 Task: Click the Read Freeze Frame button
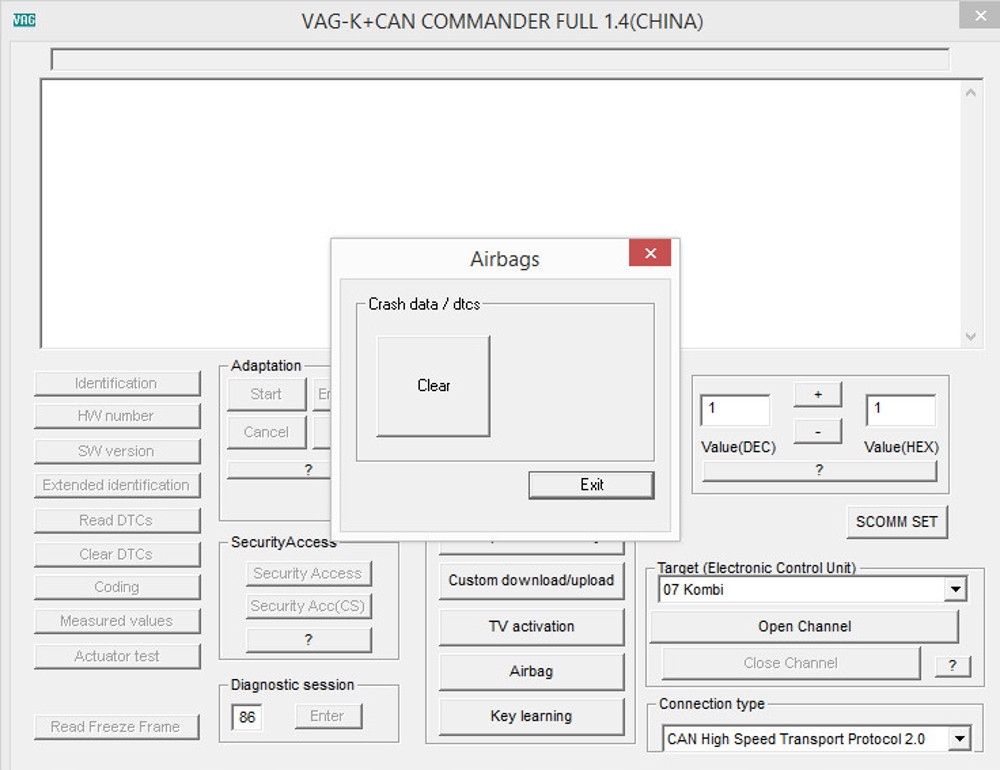(x=117, y=727)
